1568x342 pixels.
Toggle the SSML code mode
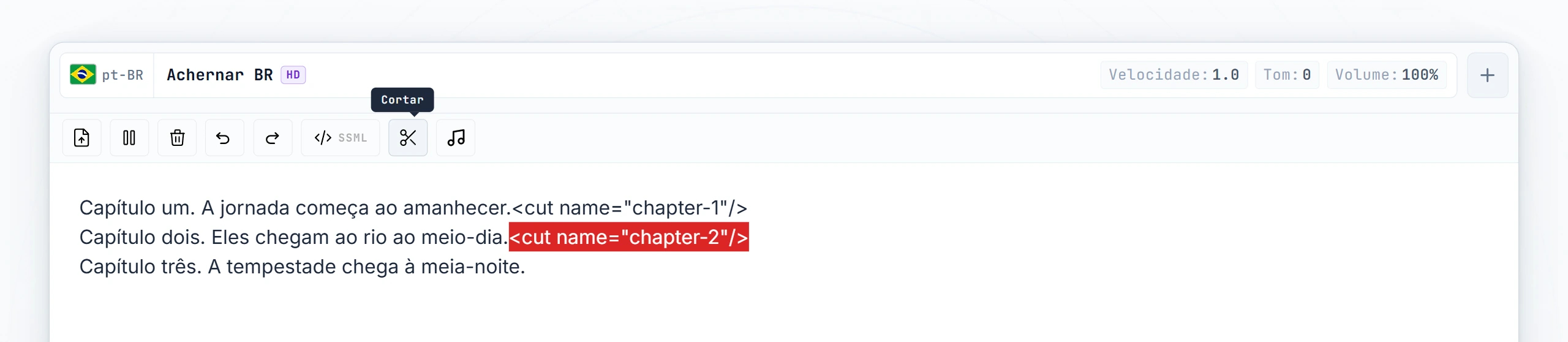pos(341,138)
